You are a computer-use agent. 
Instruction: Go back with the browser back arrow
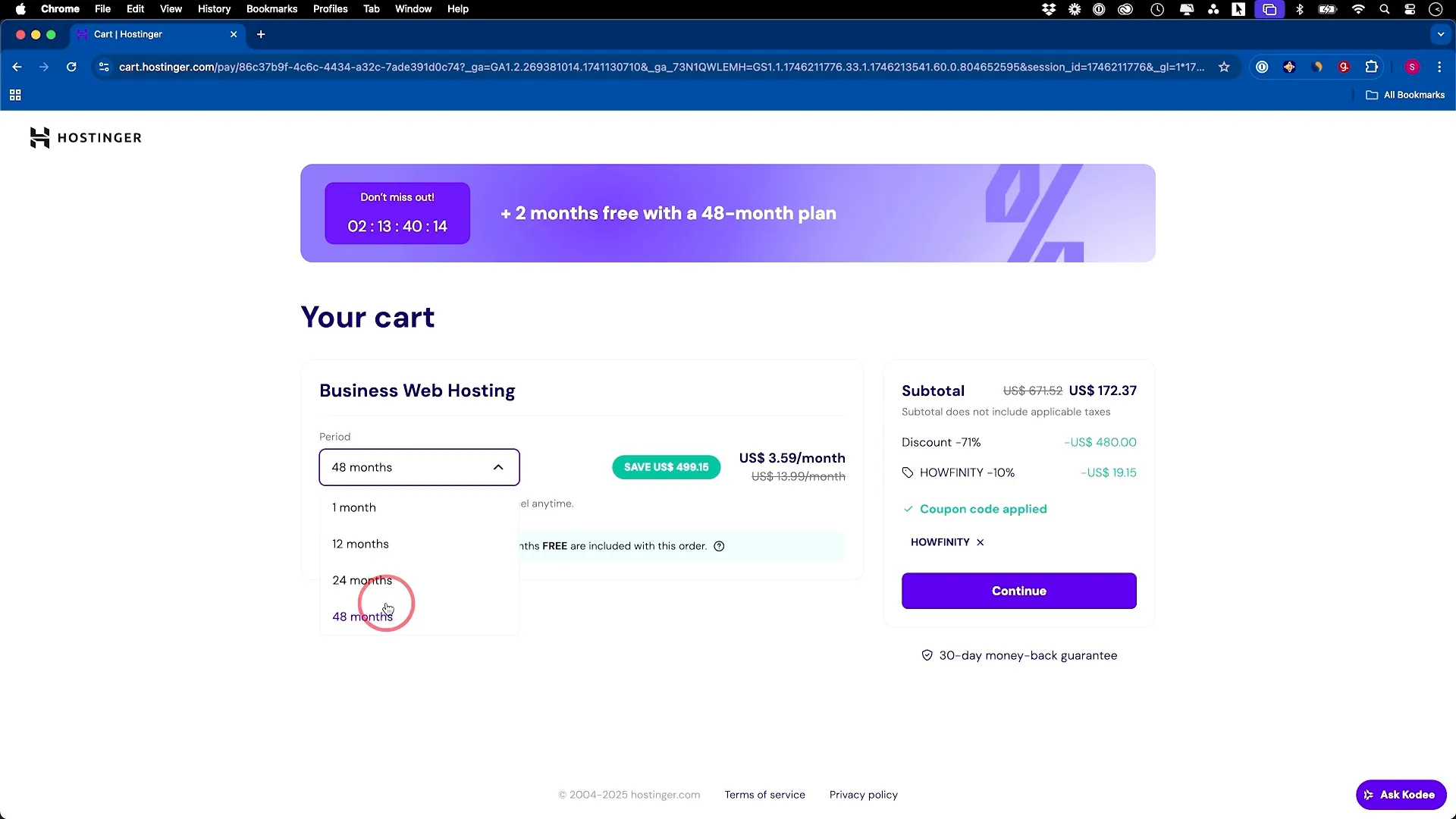(x=17, y=67)
